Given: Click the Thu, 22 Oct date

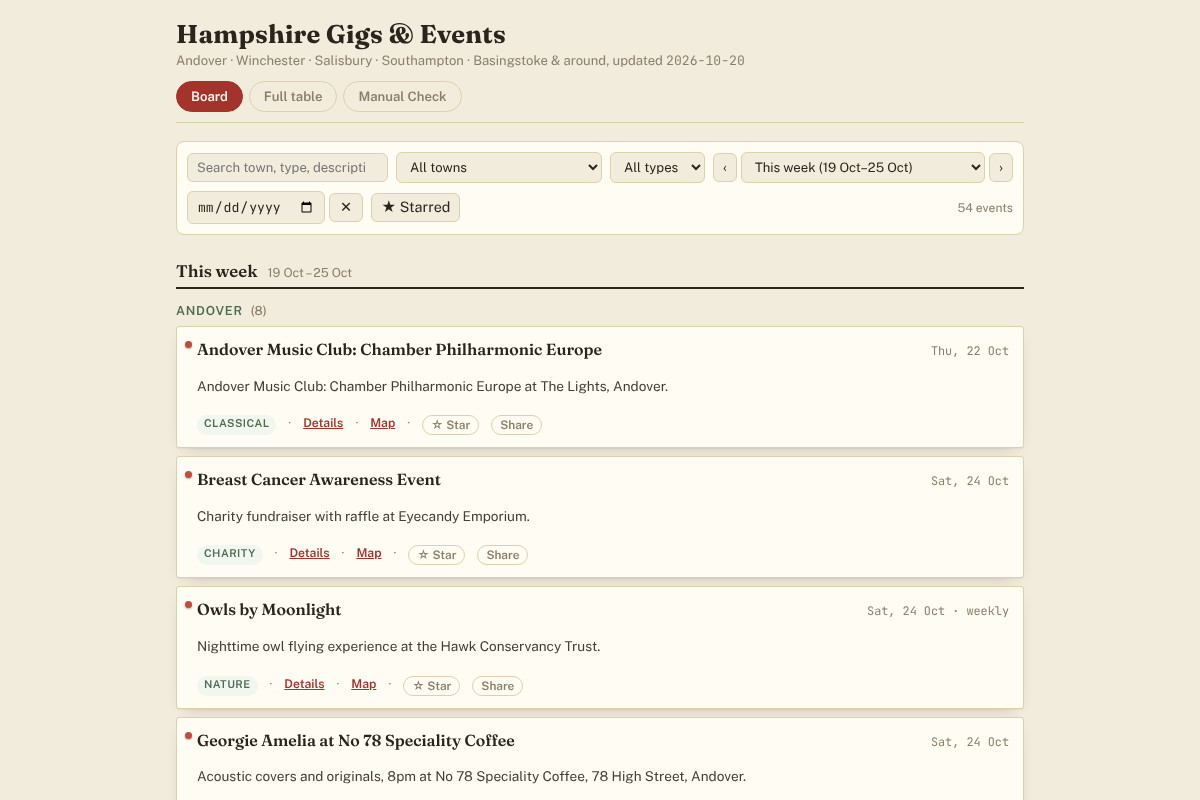Looking at the screenshot, I should [x=970, y=351].
